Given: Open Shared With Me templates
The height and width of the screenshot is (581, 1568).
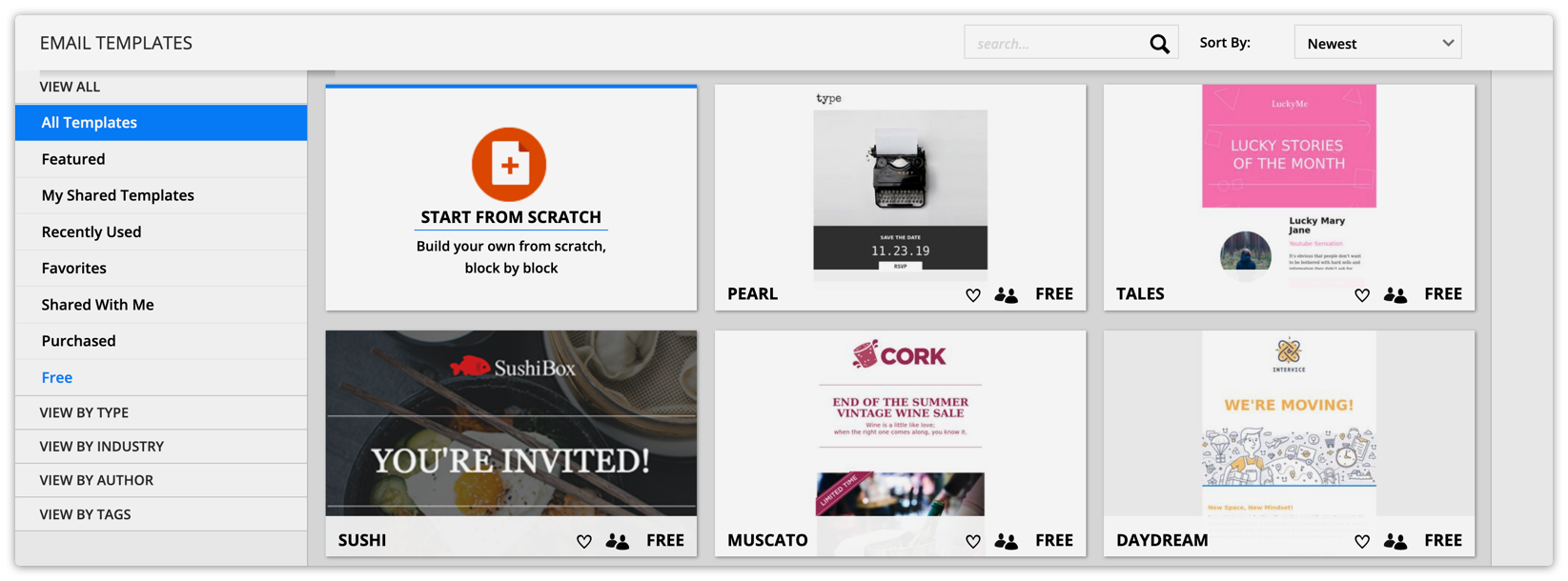Looking at the screenshot, I should [x=161, y=305].
